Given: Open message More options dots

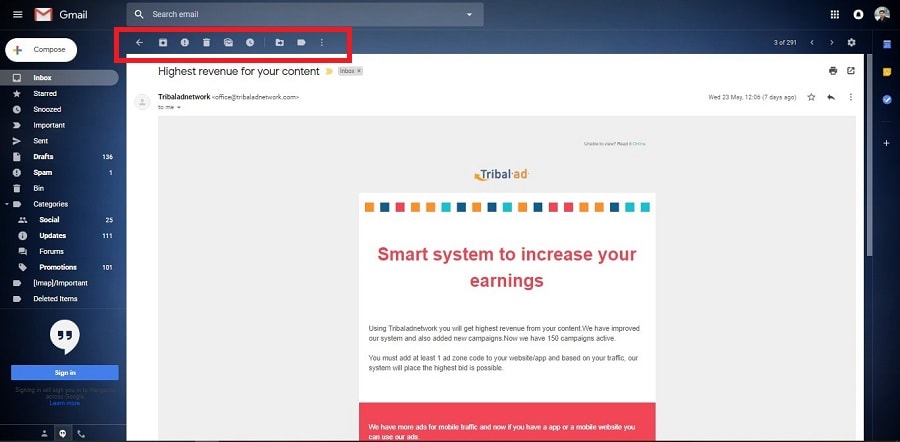Looking at the screenshot, I should point(851,97).
